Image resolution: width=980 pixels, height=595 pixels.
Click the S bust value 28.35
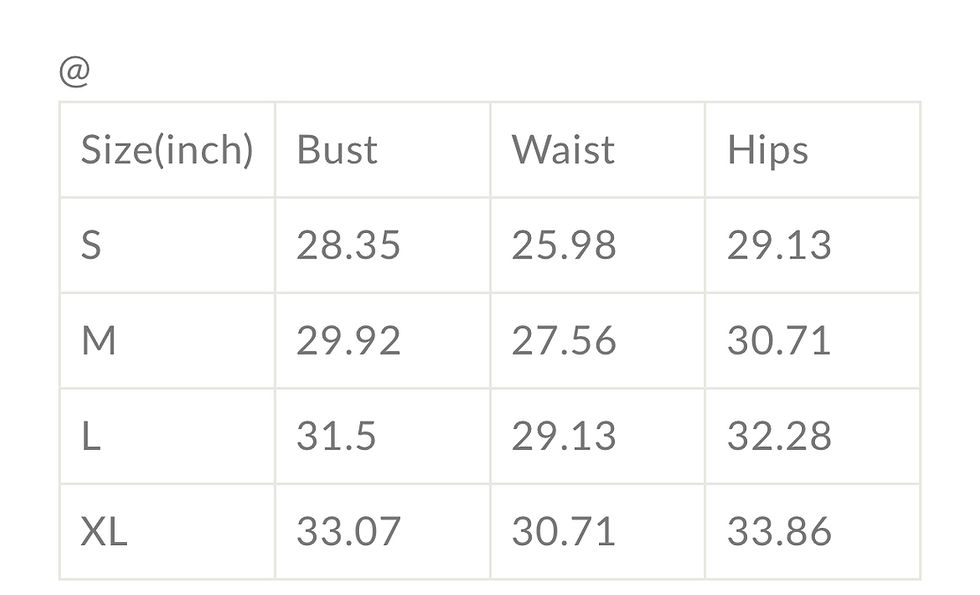click(x=348, y=245)
